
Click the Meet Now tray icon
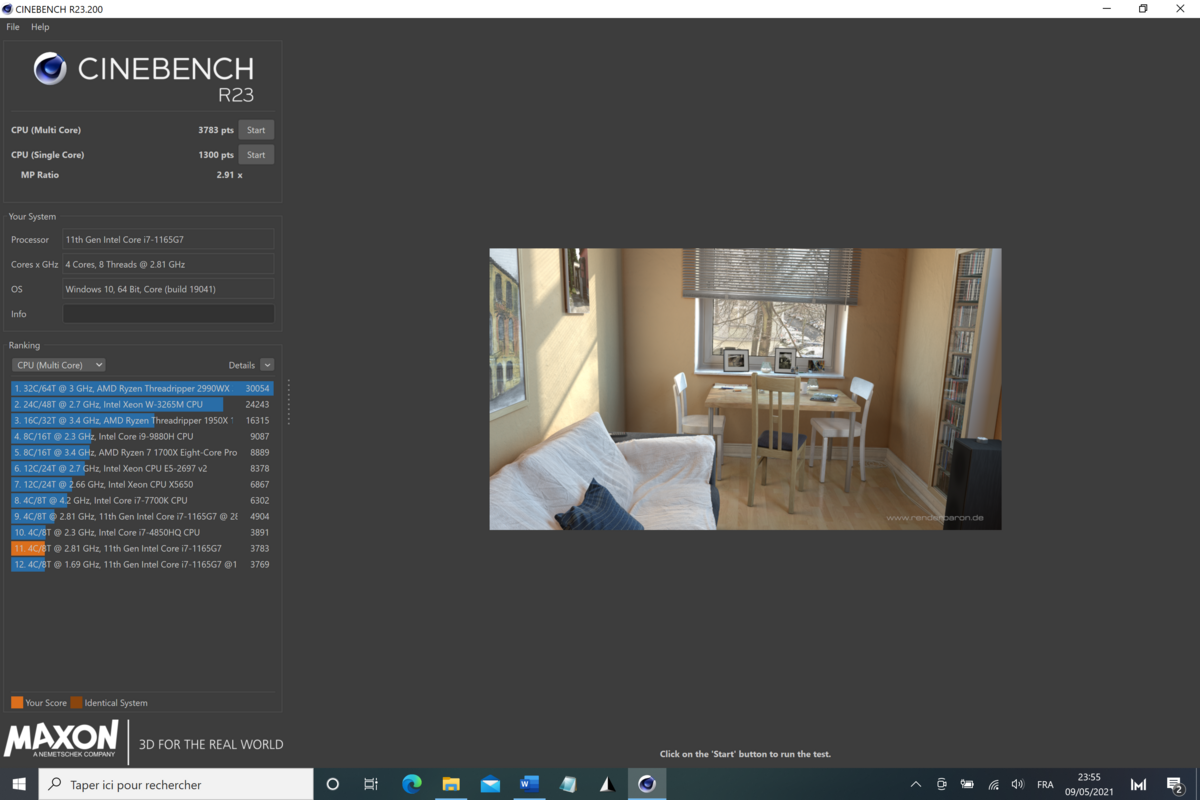pos(942,785)
